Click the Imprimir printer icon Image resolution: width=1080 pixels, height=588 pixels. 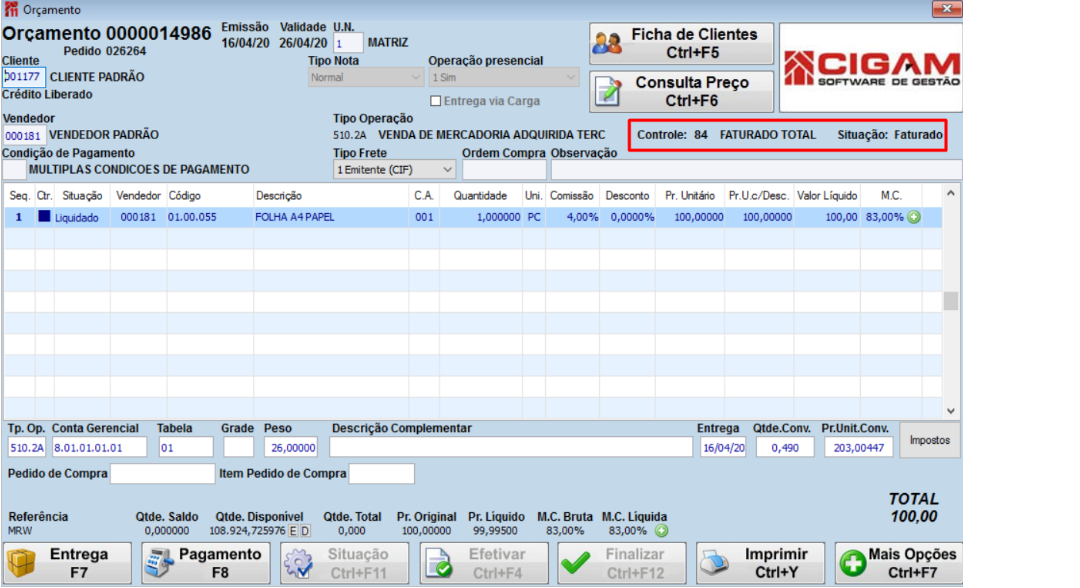point(715,563)
